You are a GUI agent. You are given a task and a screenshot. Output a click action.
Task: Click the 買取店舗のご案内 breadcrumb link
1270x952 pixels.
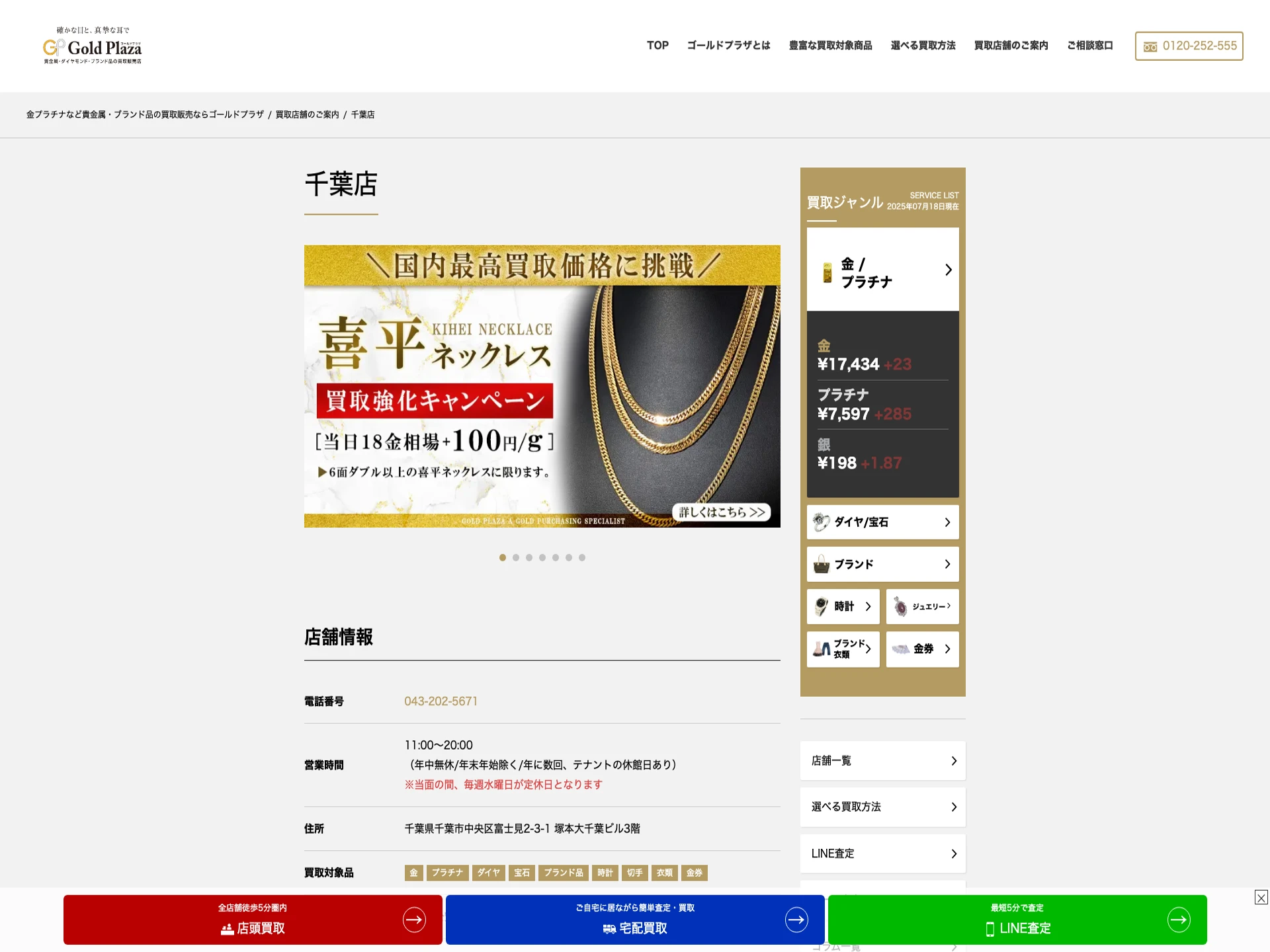(307, 114)
